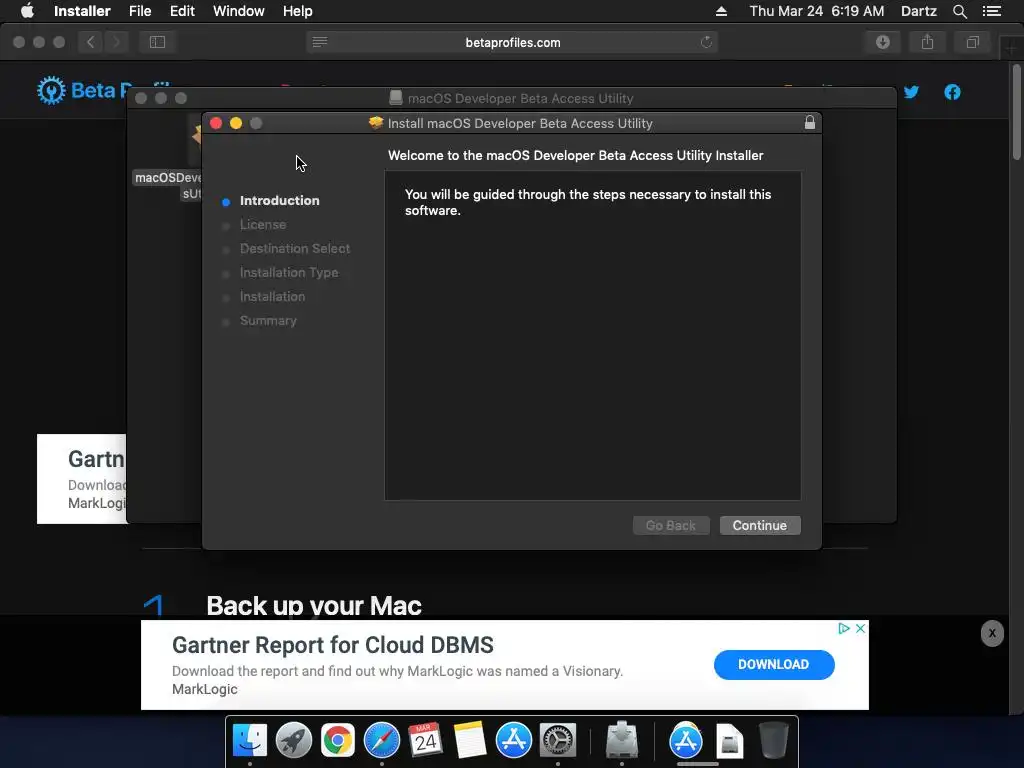1024x768 pixels.
Task: Open App Store from the Dock
Action: click(x=513, y=741)
